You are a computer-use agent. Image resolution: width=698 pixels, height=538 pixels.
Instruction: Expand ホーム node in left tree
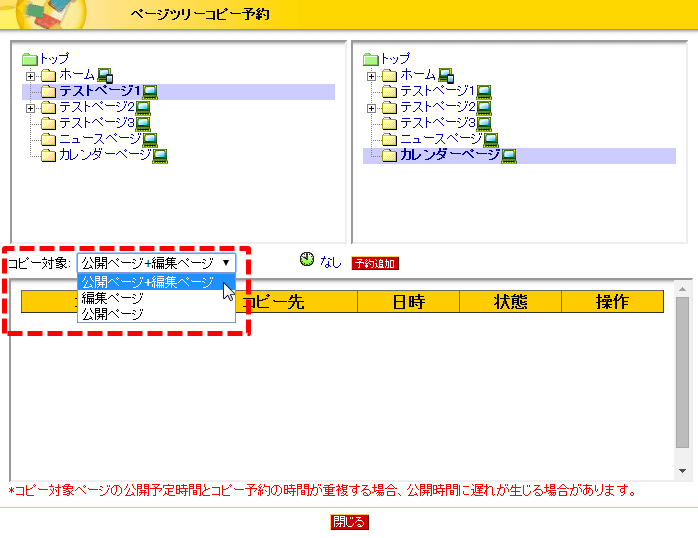[x=30, y=77]
